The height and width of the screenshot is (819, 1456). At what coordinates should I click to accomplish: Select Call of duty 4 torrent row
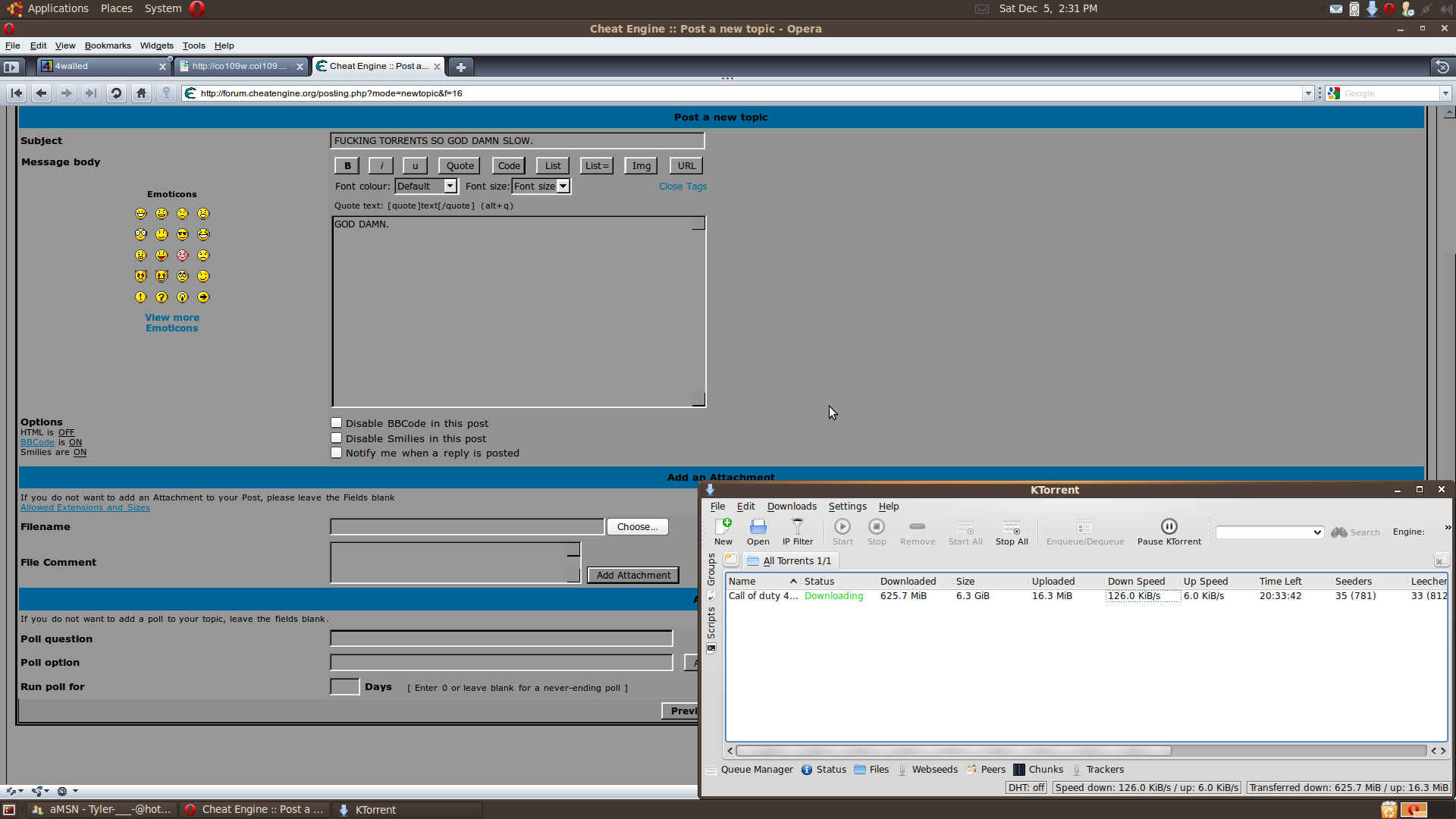pos(1087,596)
